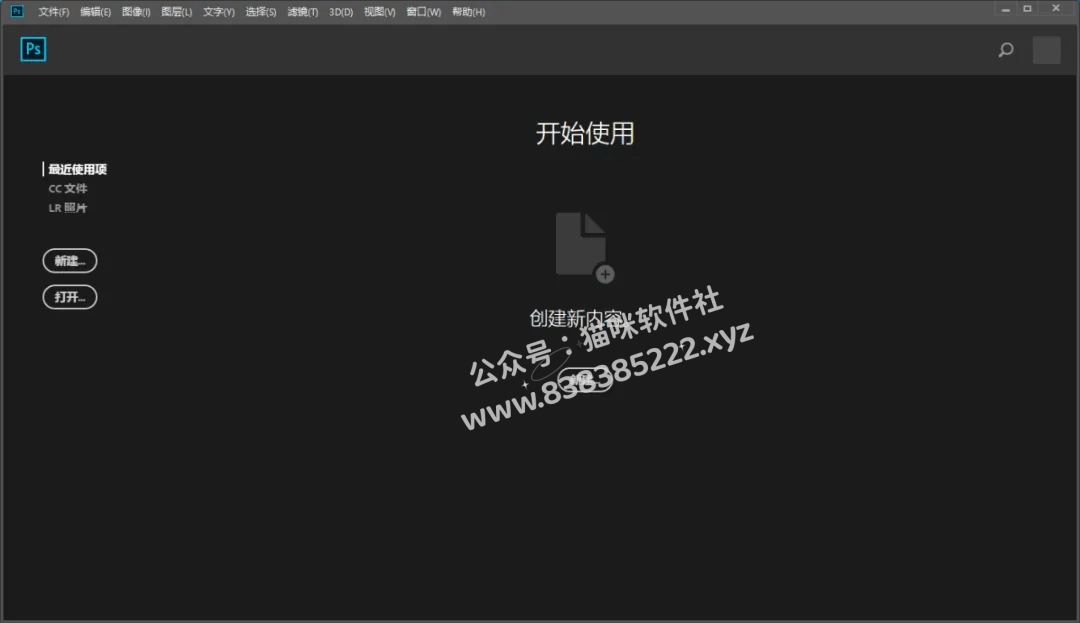Minimize the Photoshop window
The height and width of the screenshot is (623, 1080).
click(1005, 9)
